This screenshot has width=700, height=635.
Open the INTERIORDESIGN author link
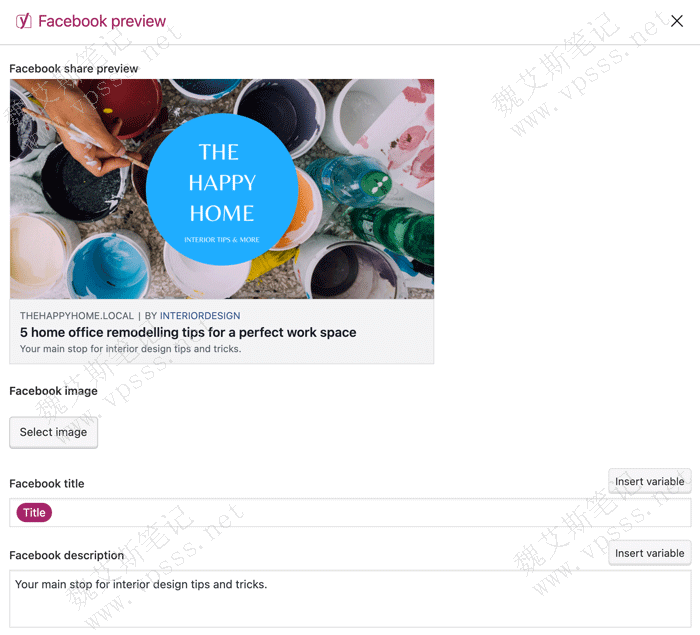pyautogui.click(x=200, y=316)
